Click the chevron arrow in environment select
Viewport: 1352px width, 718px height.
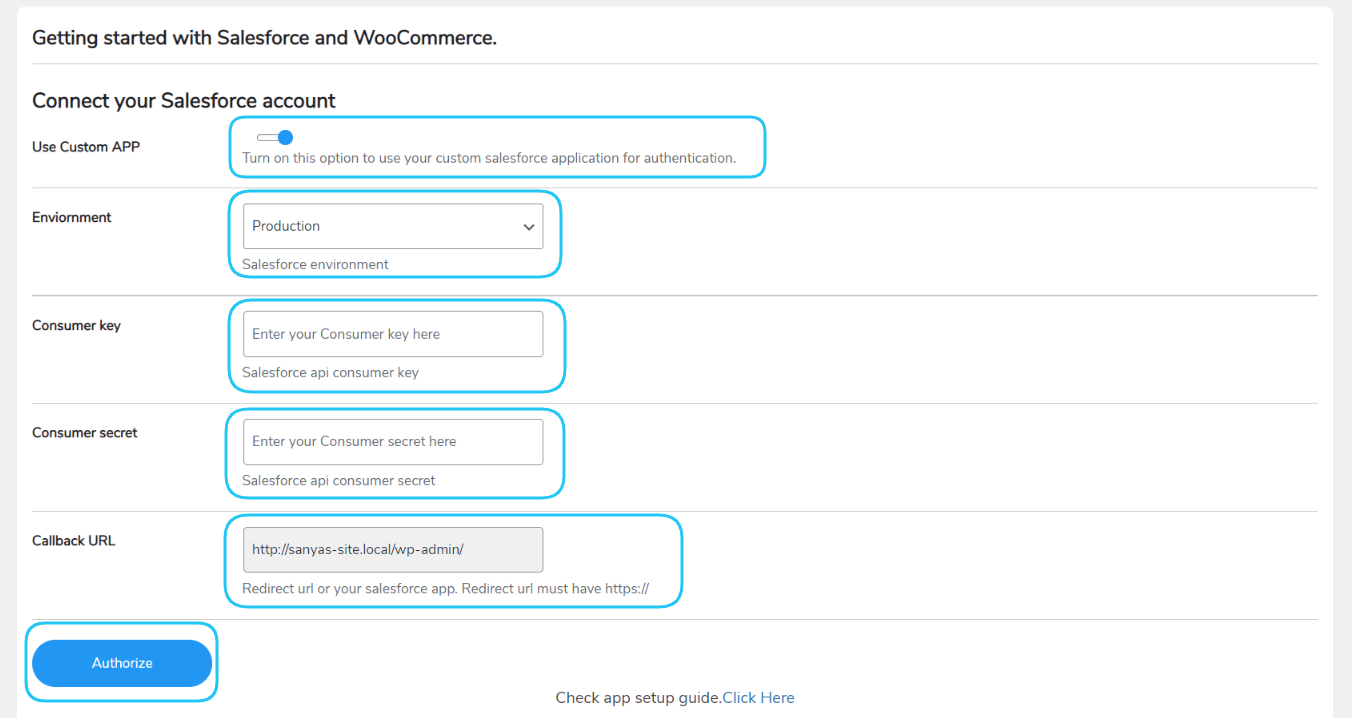click(x=529, y=227)
